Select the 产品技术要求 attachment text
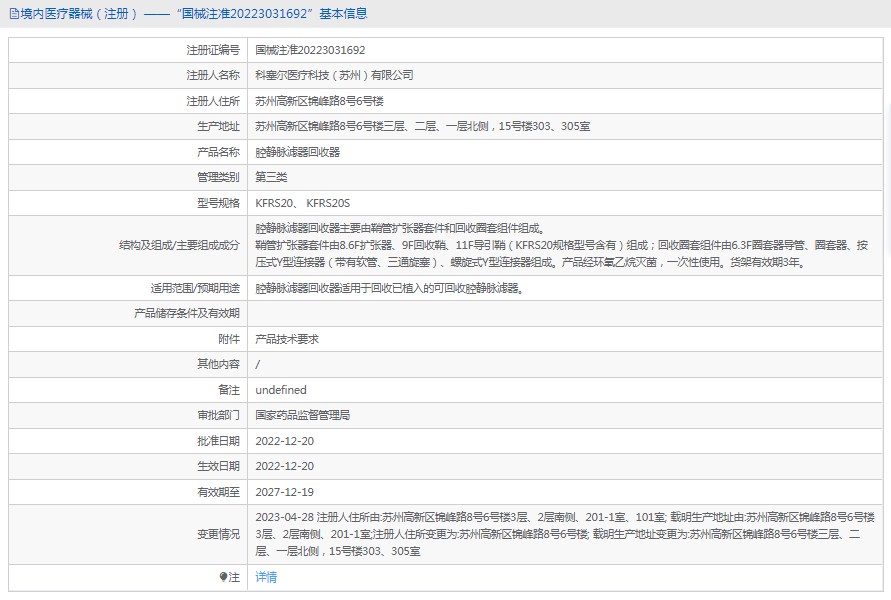This screenshot has height=600, width=891. 287,339
